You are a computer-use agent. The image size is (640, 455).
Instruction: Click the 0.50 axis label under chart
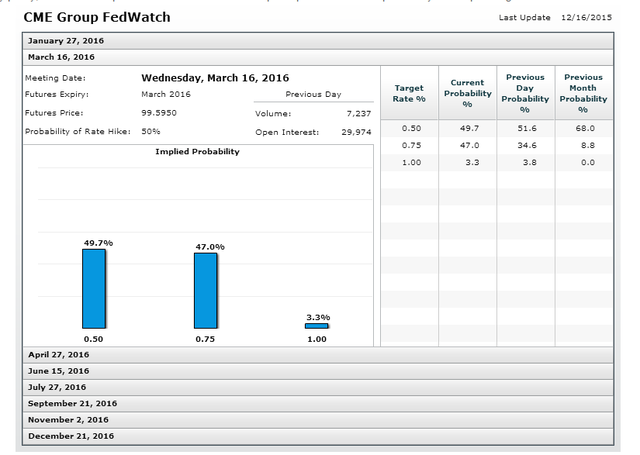(x=93, y=339)
